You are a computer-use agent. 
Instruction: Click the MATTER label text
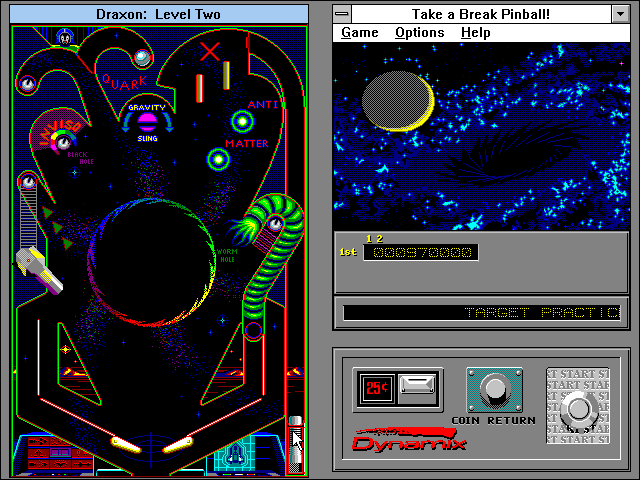point(247,144)
